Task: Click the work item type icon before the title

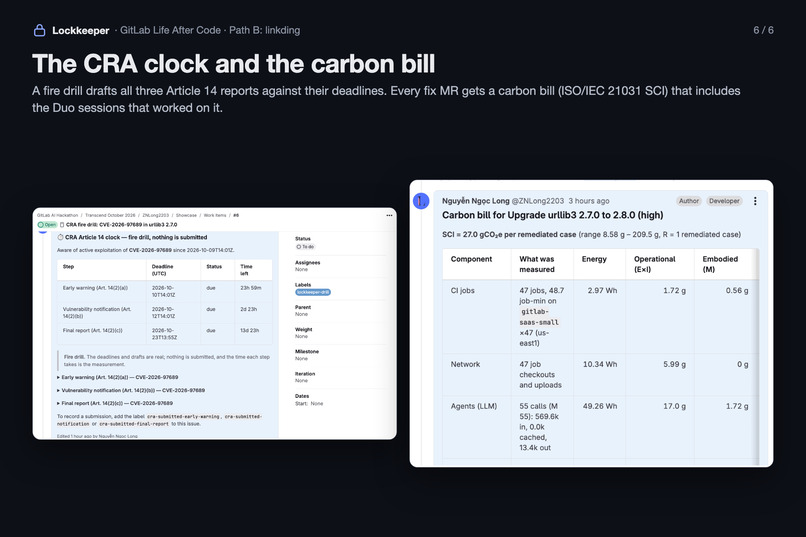Action: coord(62,225)
